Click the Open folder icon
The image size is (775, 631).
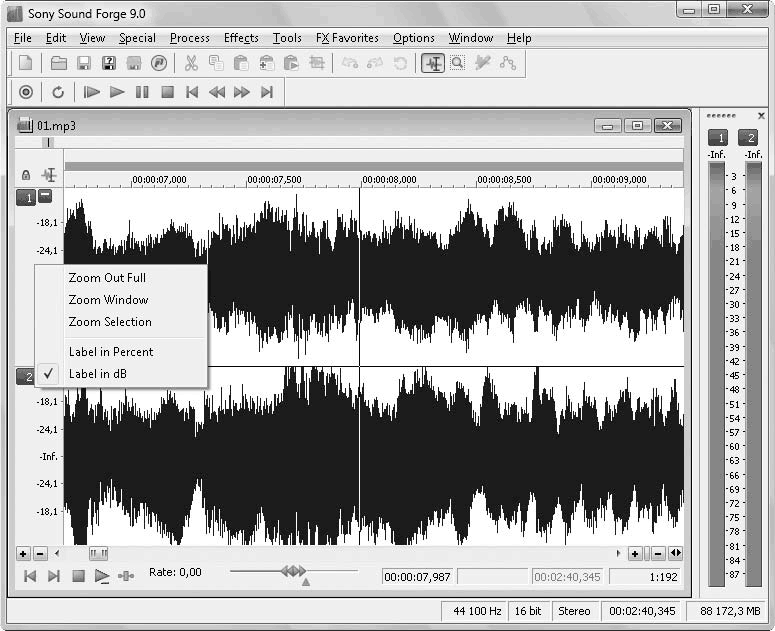[x=59, y=63]
